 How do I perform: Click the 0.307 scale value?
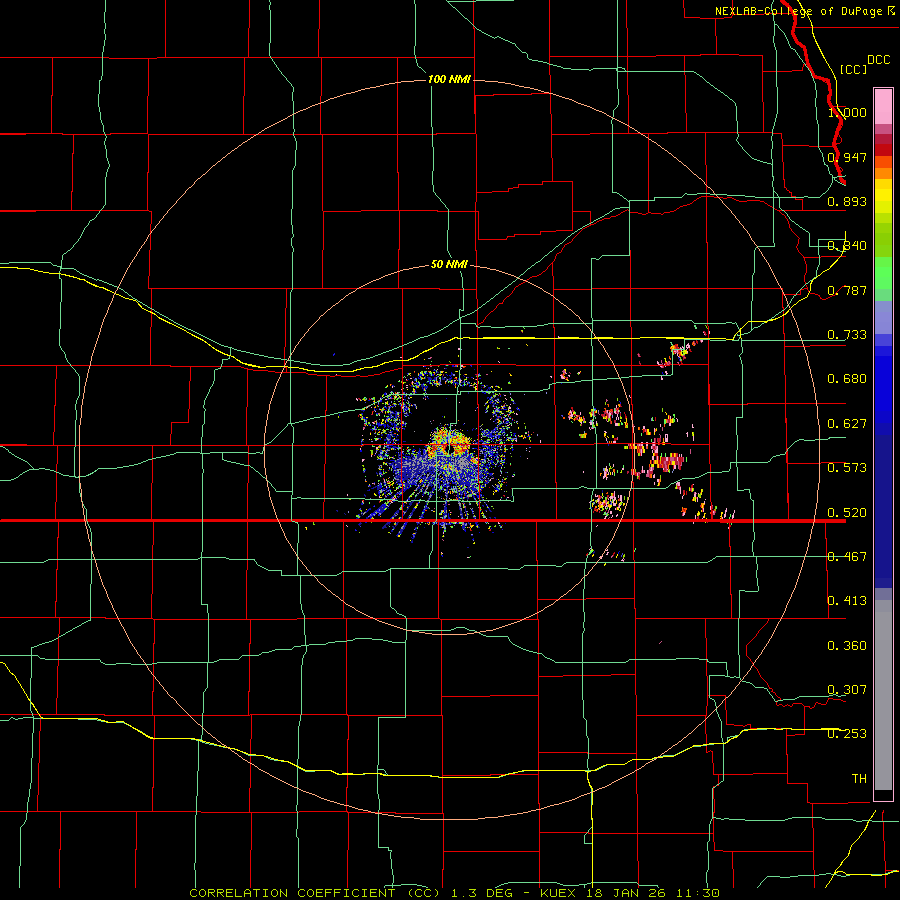(847, 690)
